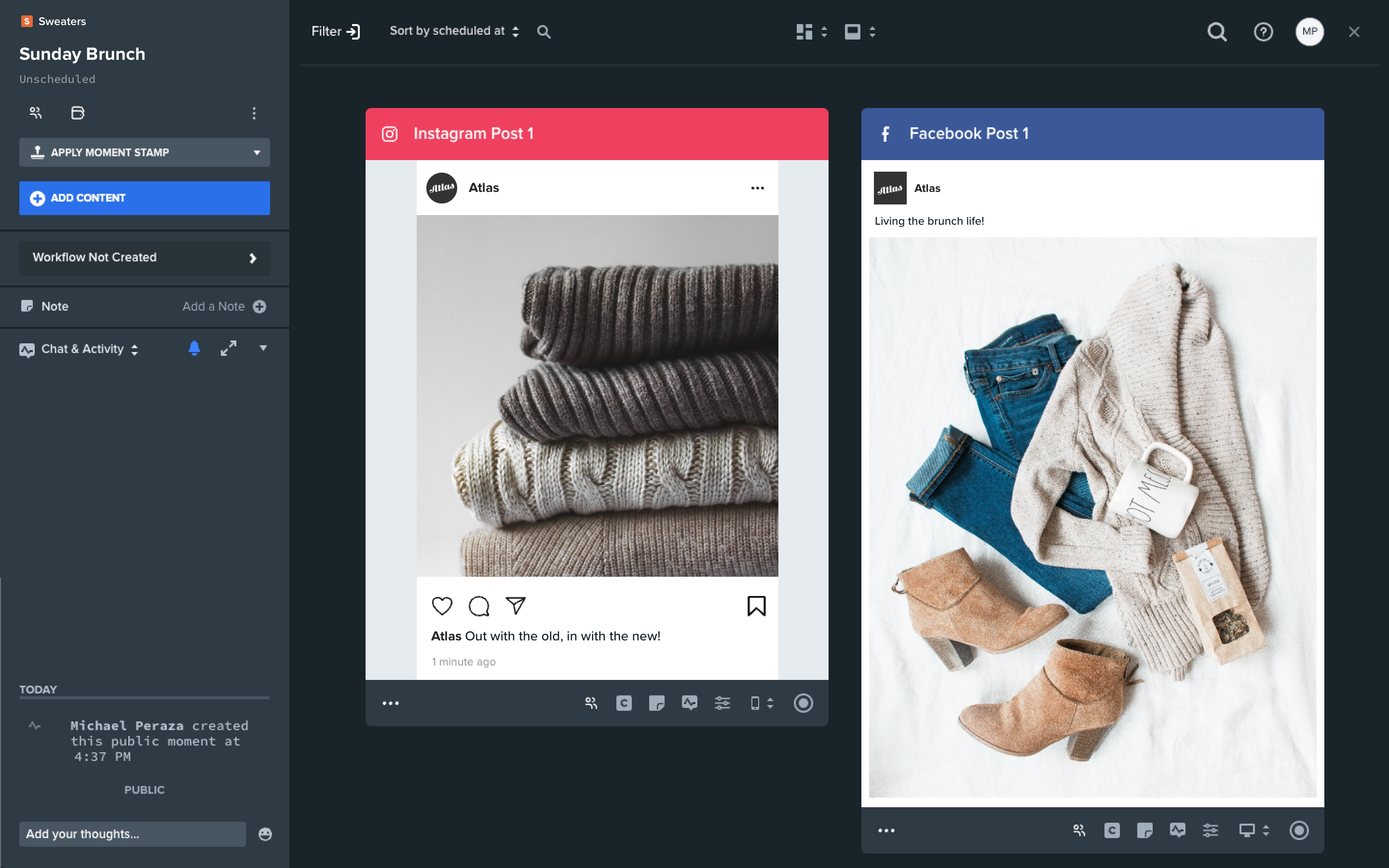The image size is (1389, 868).
Task: Click the share/send icon on Instagram Post 1
Action: pyautogui.click(x=516, y=605)
